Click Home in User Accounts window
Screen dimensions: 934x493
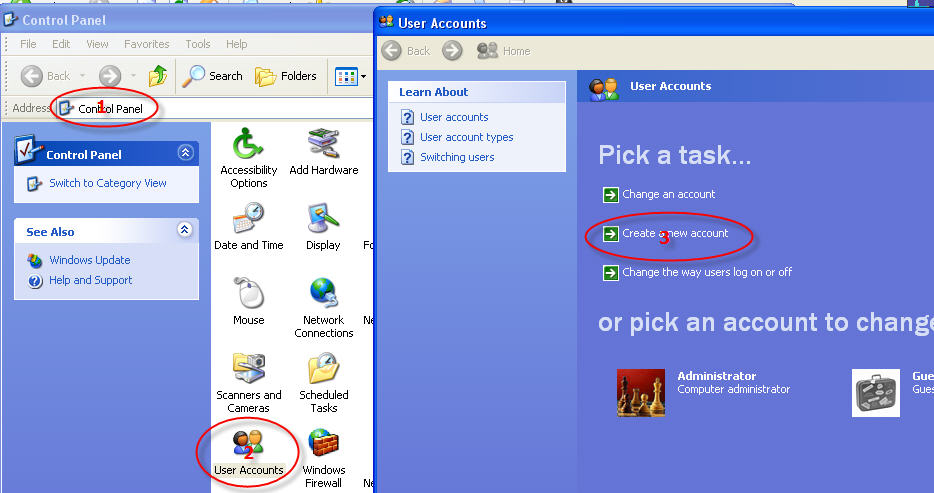click(x=503, y=51)
